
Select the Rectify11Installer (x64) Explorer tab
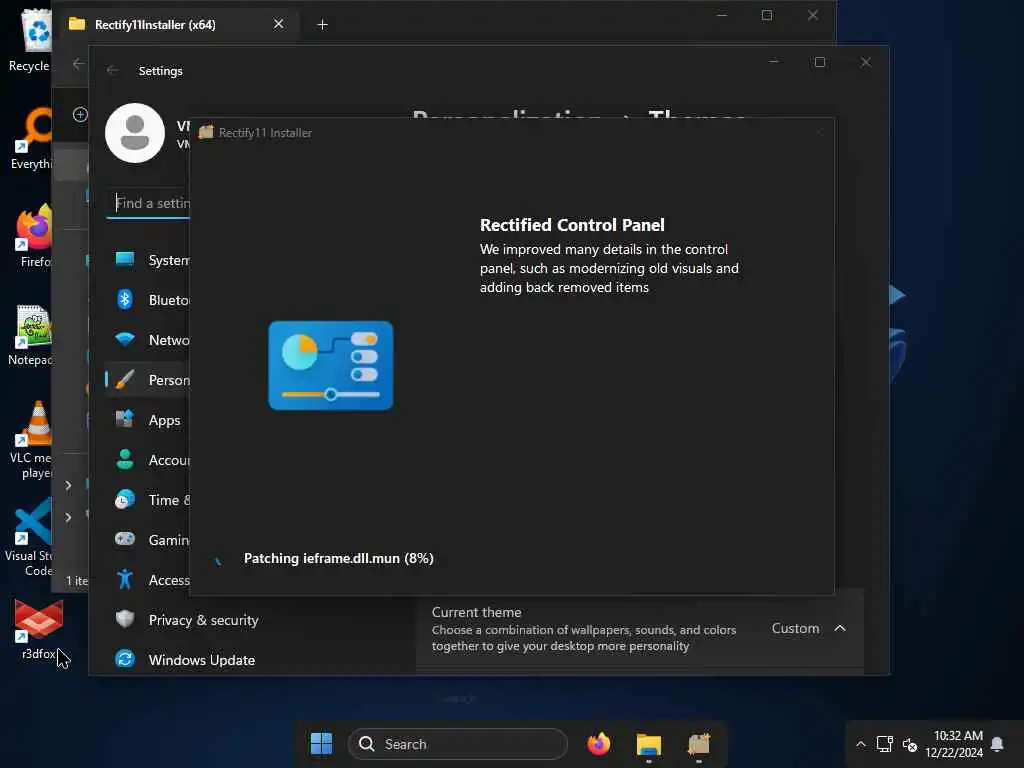[x=155, y=25]
